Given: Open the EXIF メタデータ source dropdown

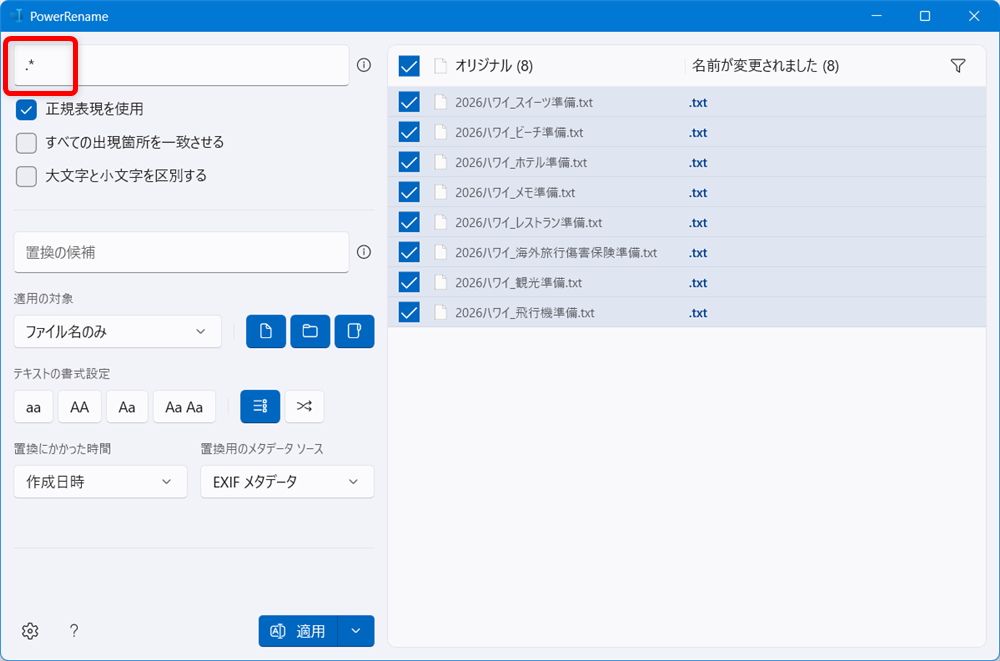Looking at the screenshot, I should pyautogui.click(x=287, y=481).
